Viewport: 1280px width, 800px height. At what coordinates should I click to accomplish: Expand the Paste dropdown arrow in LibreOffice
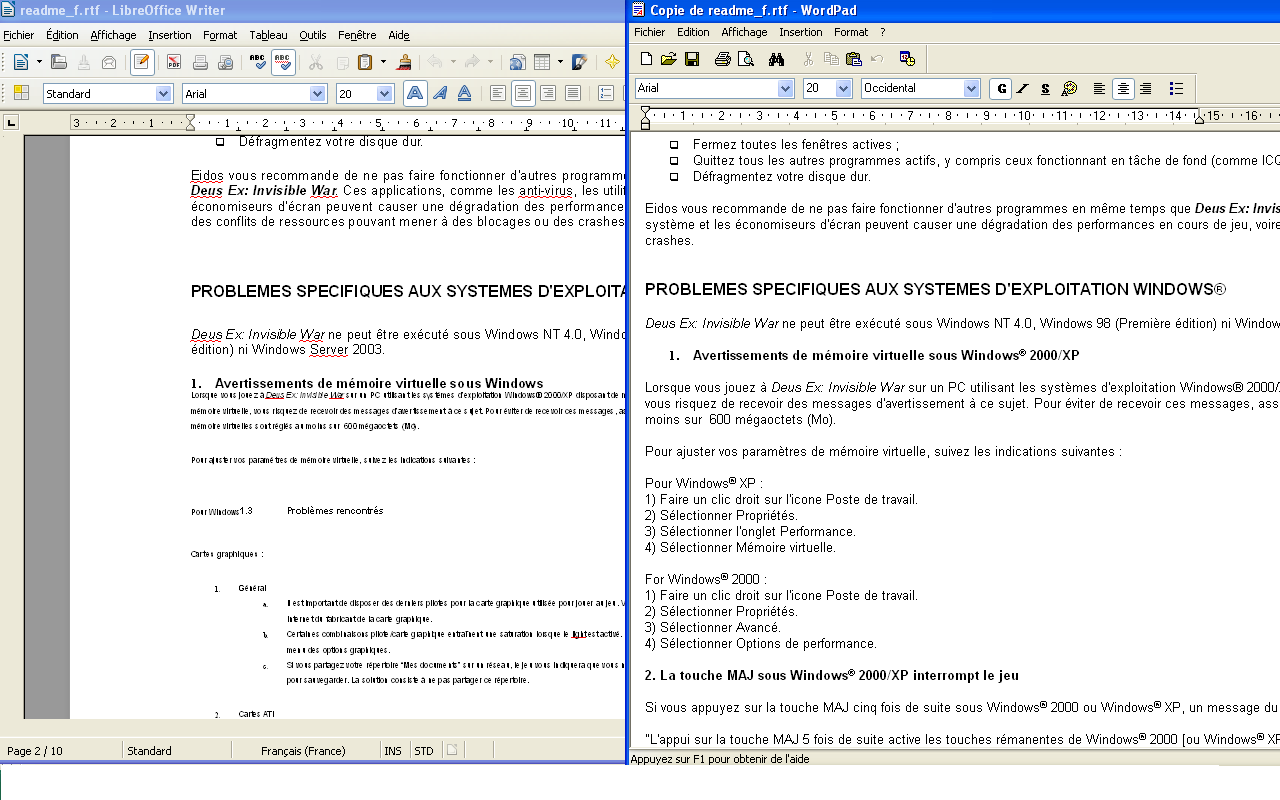[x=383, y=62]
